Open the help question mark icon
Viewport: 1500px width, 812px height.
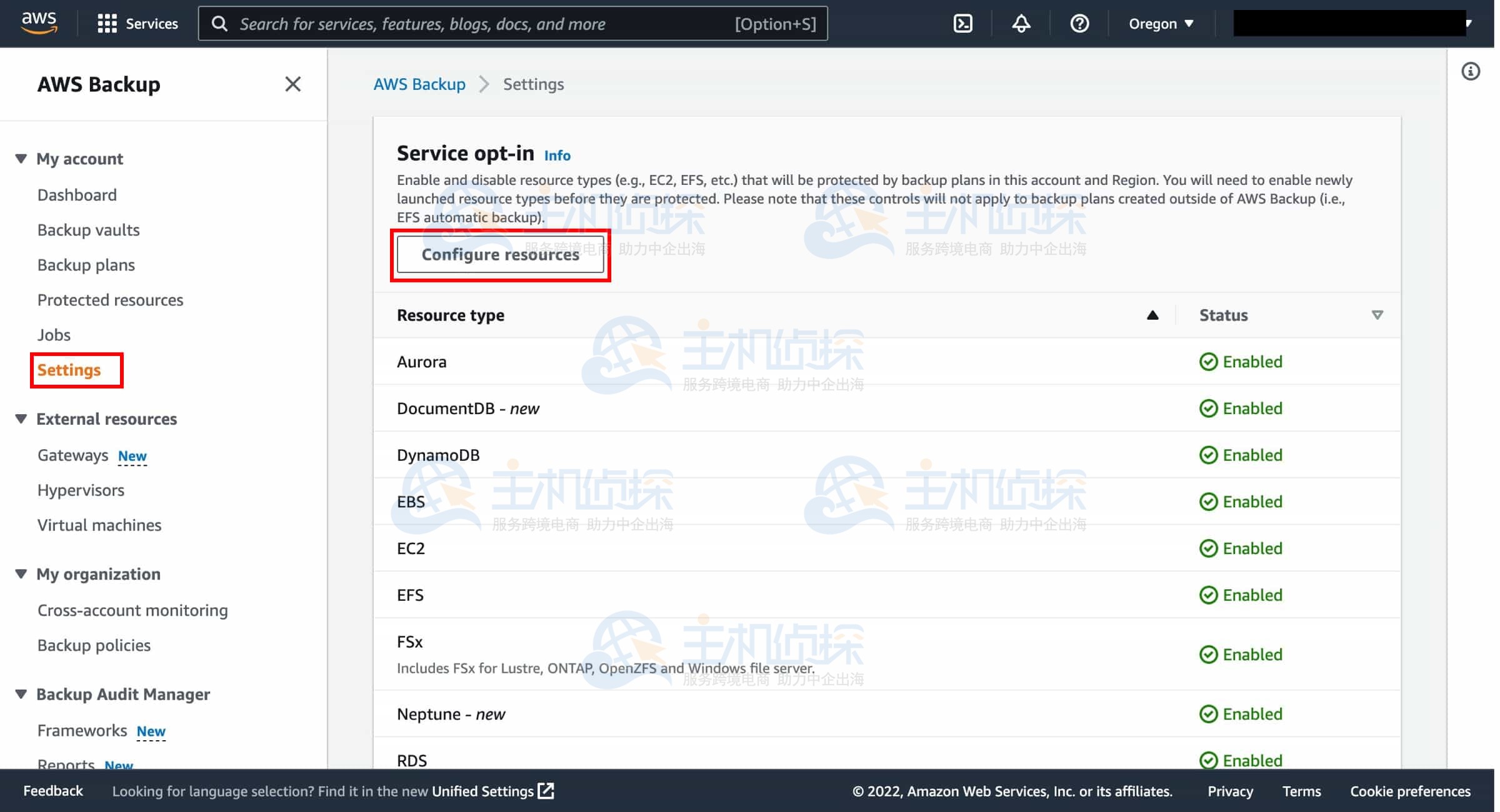tap(1079, 23)
